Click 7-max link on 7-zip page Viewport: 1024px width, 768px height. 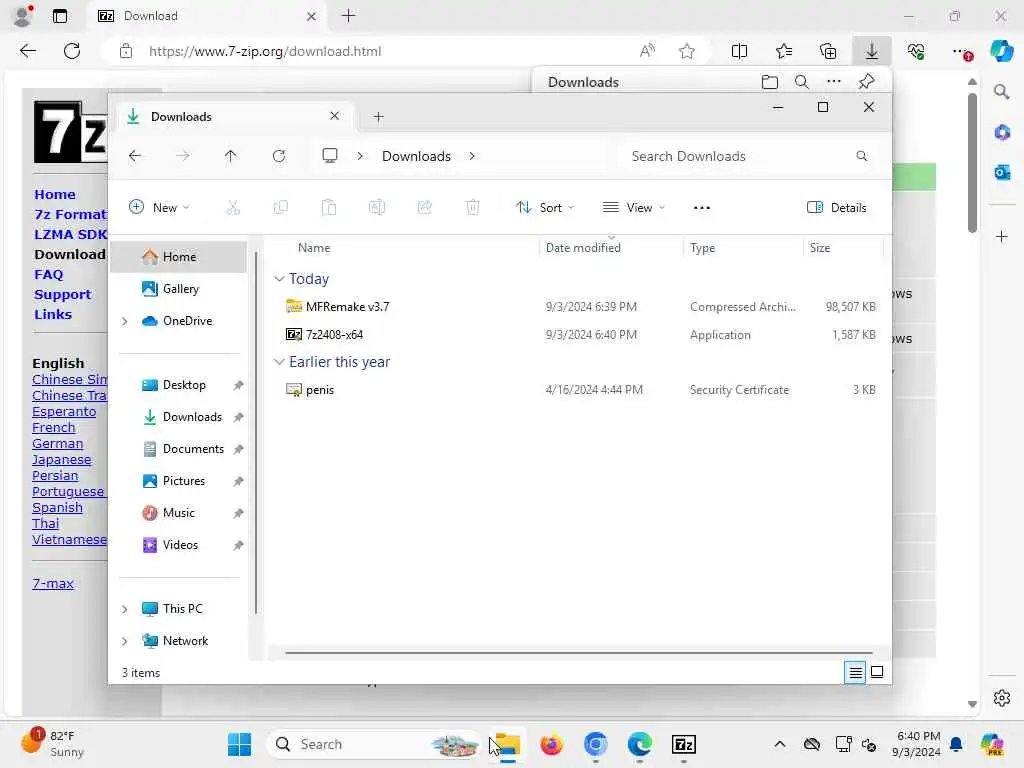(x=53, y=584)
